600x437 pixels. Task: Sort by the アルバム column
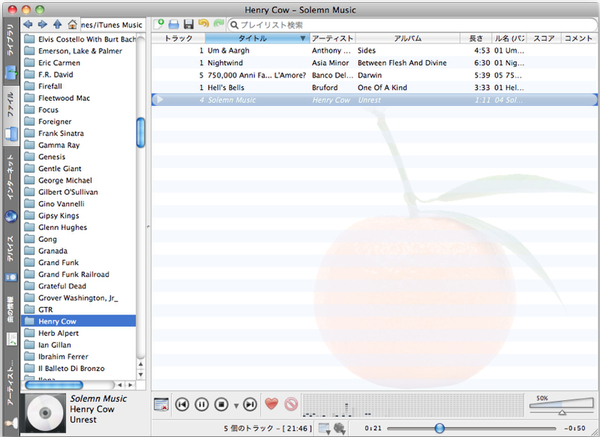[x=408, y=38]
